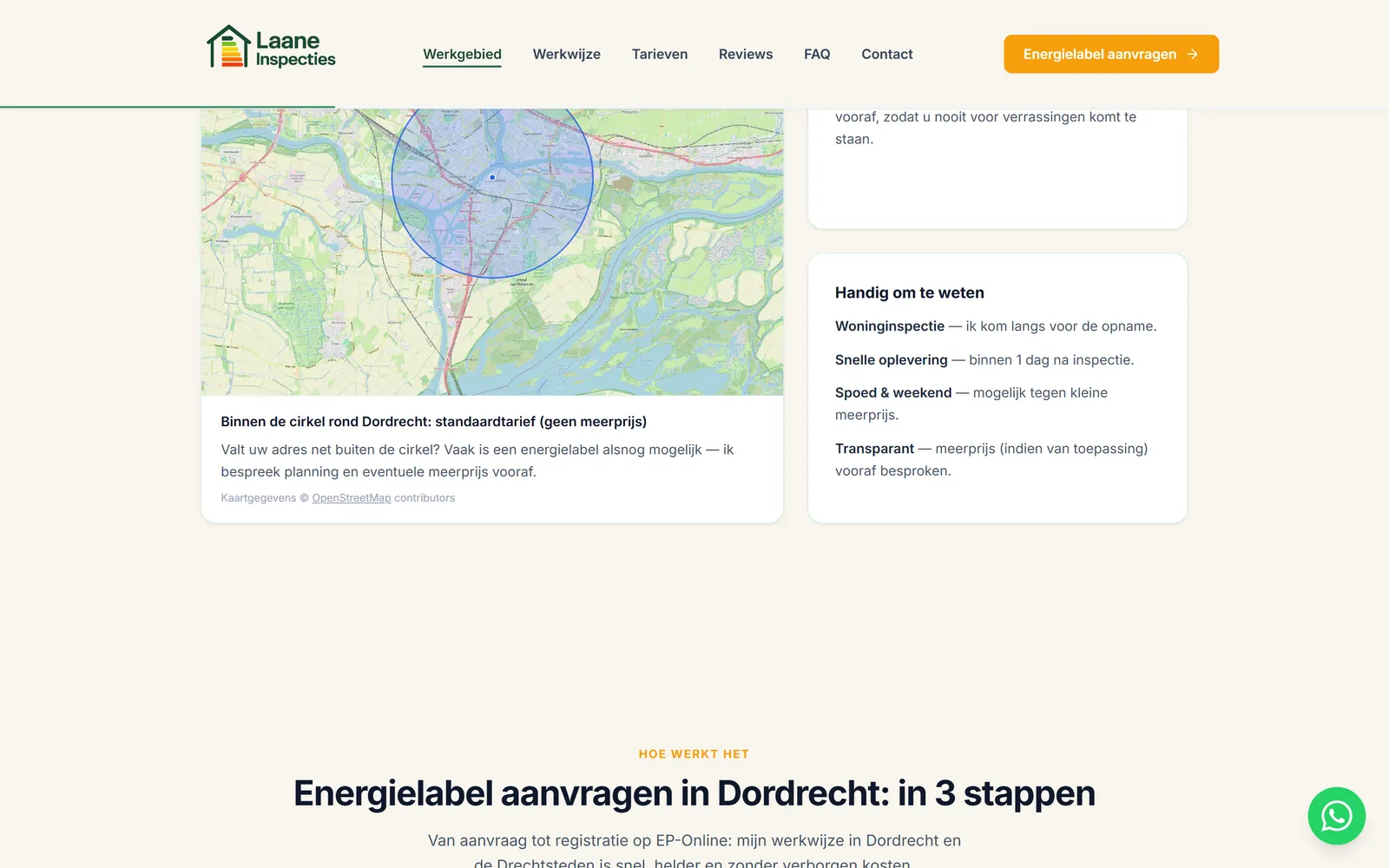Navigate to the FAQ page
The height and width of the screenshot is (868, 1389).
(x=817, y=54)
